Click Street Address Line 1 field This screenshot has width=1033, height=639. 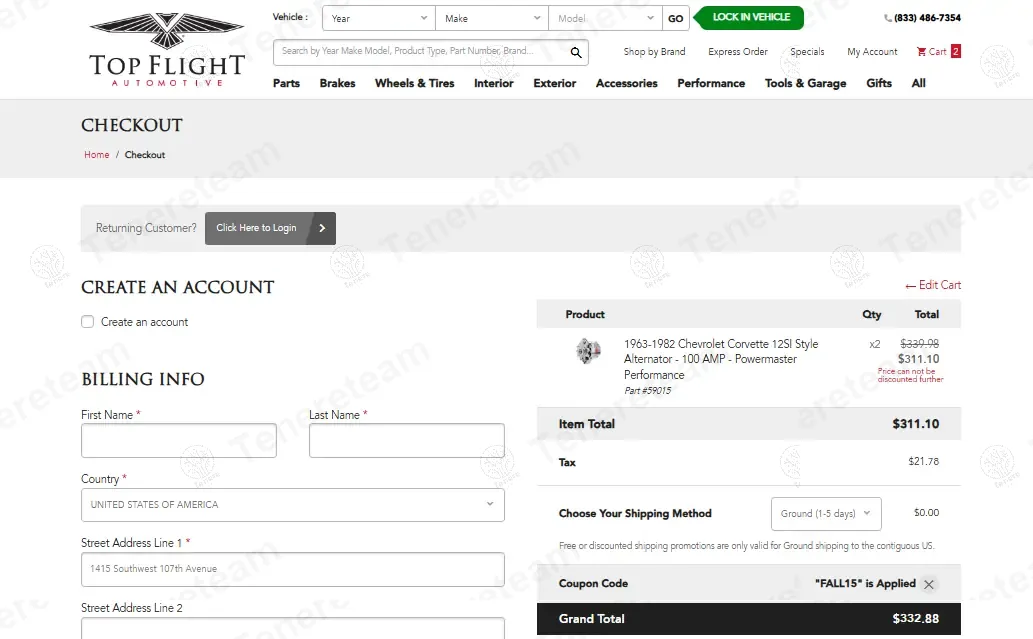[x=293, y=569]
